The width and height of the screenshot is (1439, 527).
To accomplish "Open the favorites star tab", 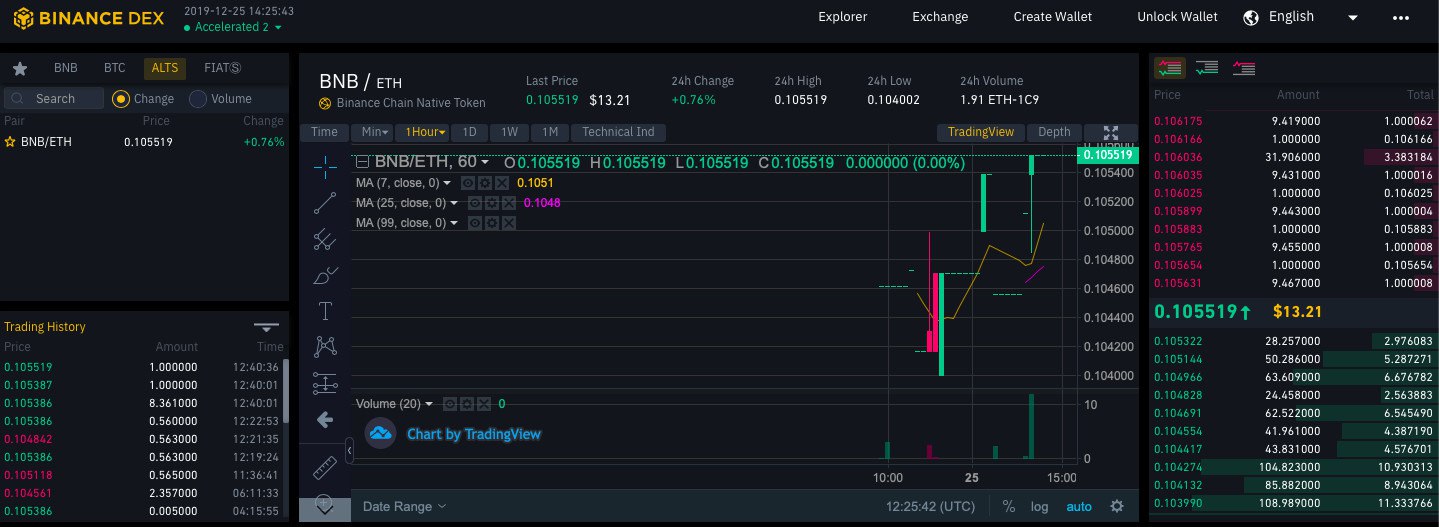I will pos(19,69).
